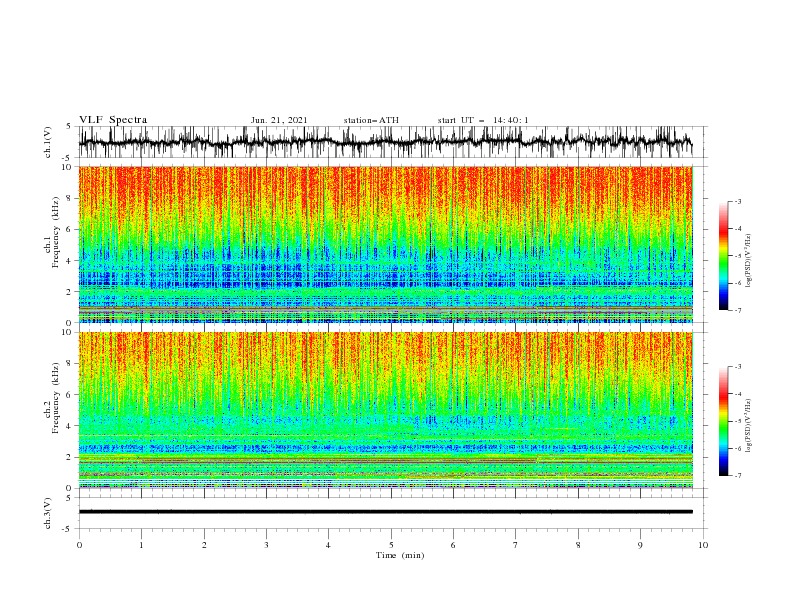
Task: Click the ch.2 spectrogram panel
Action: (x=385, y=410)
